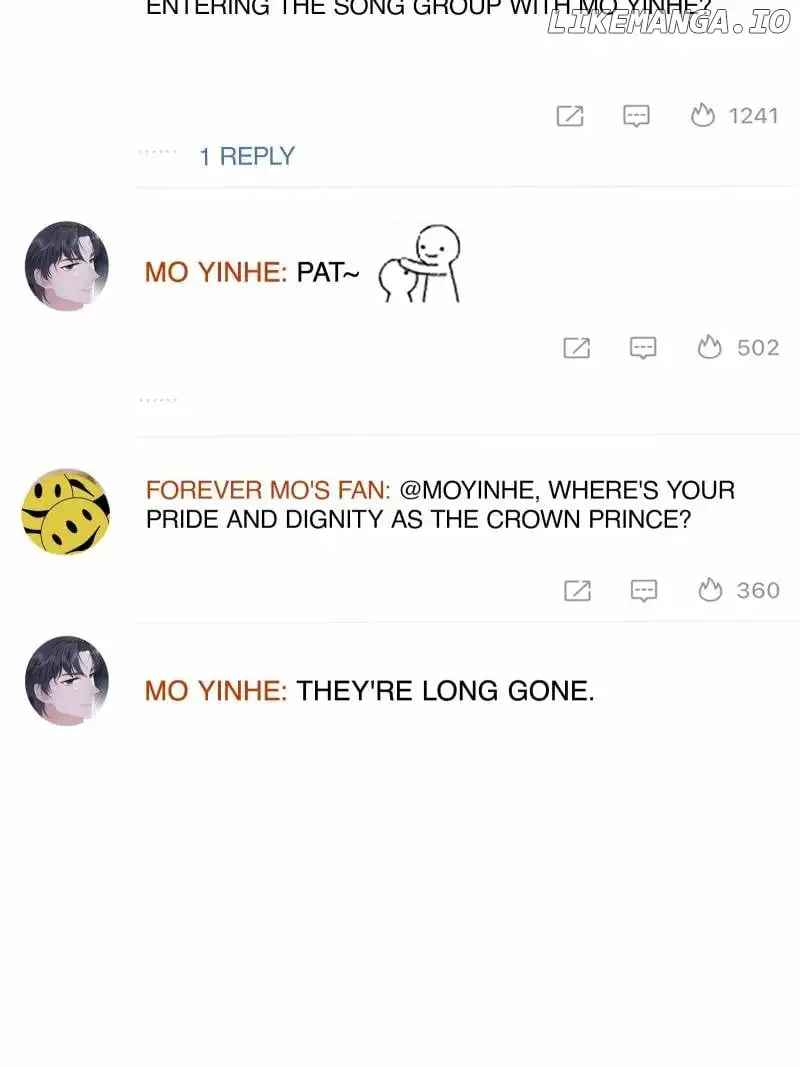Expand the 1 REPLY thread

pos(247,156)
